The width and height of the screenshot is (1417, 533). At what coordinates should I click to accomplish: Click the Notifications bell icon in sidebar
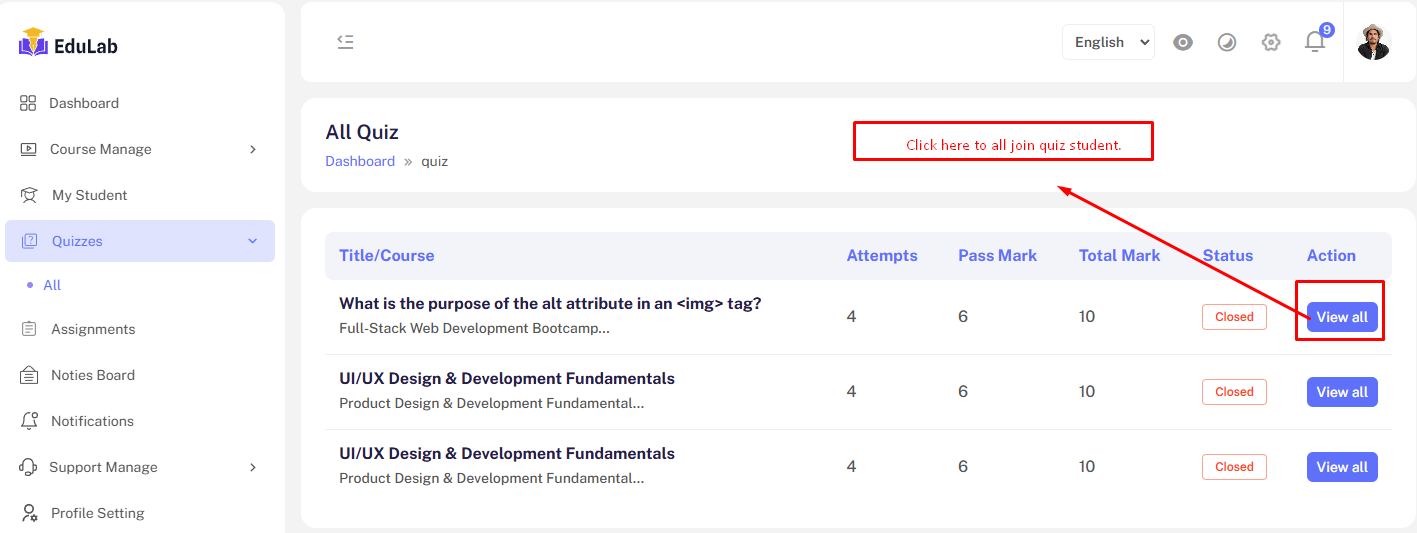coord(29,421)
